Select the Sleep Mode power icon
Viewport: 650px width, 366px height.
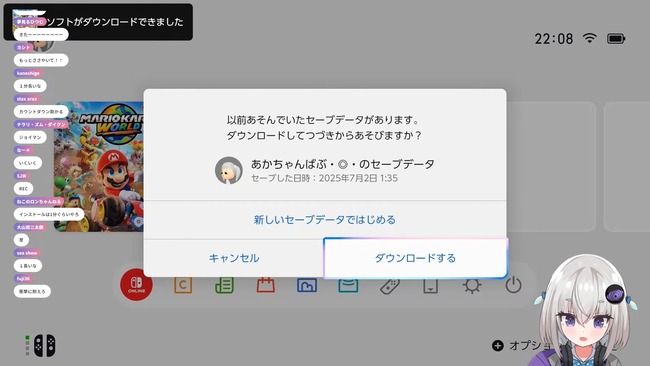513,285
